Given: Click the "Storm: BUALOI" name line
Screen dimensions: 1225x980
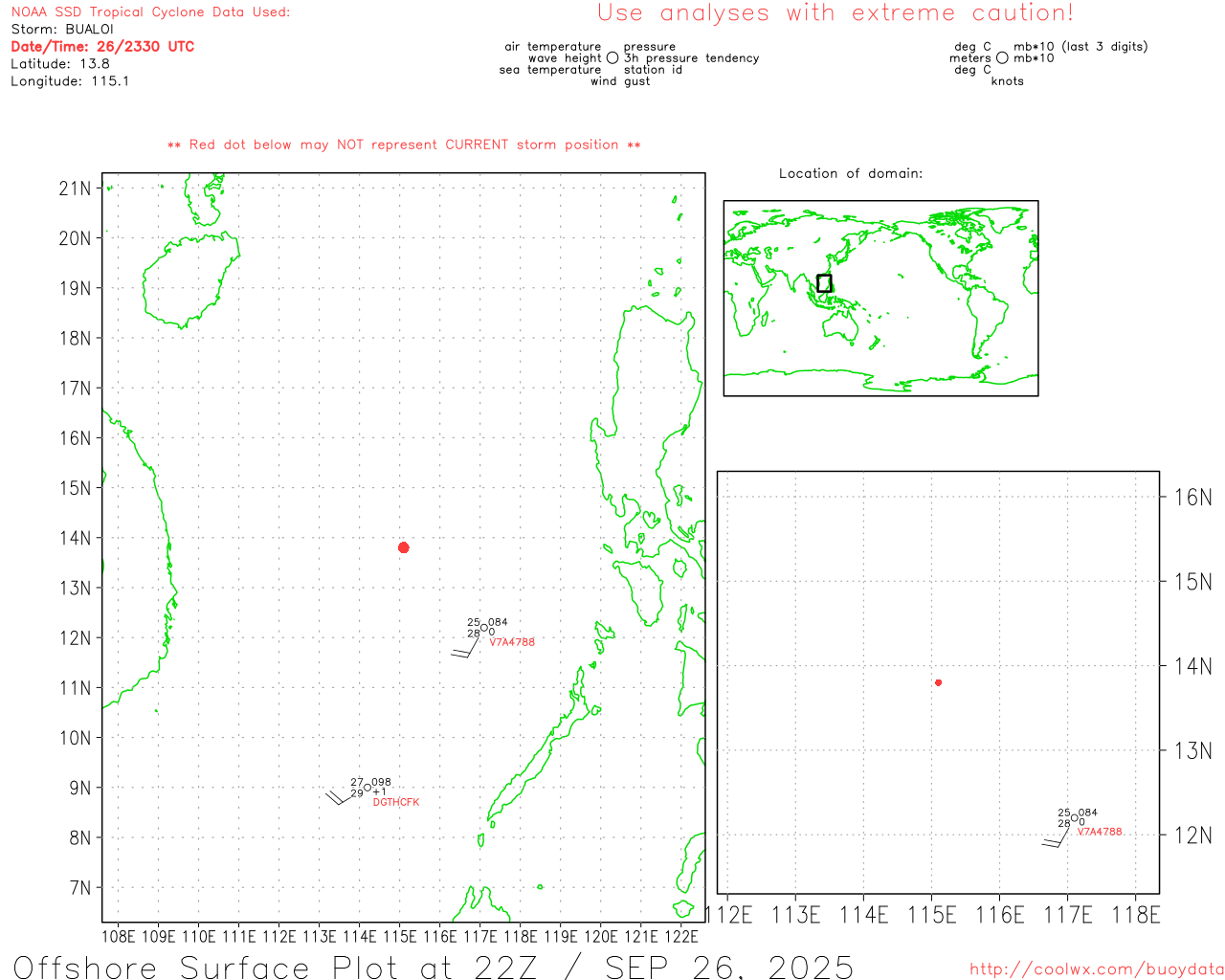Looking at the screenshot, I should pyautogui.click(x=62, y=29).
